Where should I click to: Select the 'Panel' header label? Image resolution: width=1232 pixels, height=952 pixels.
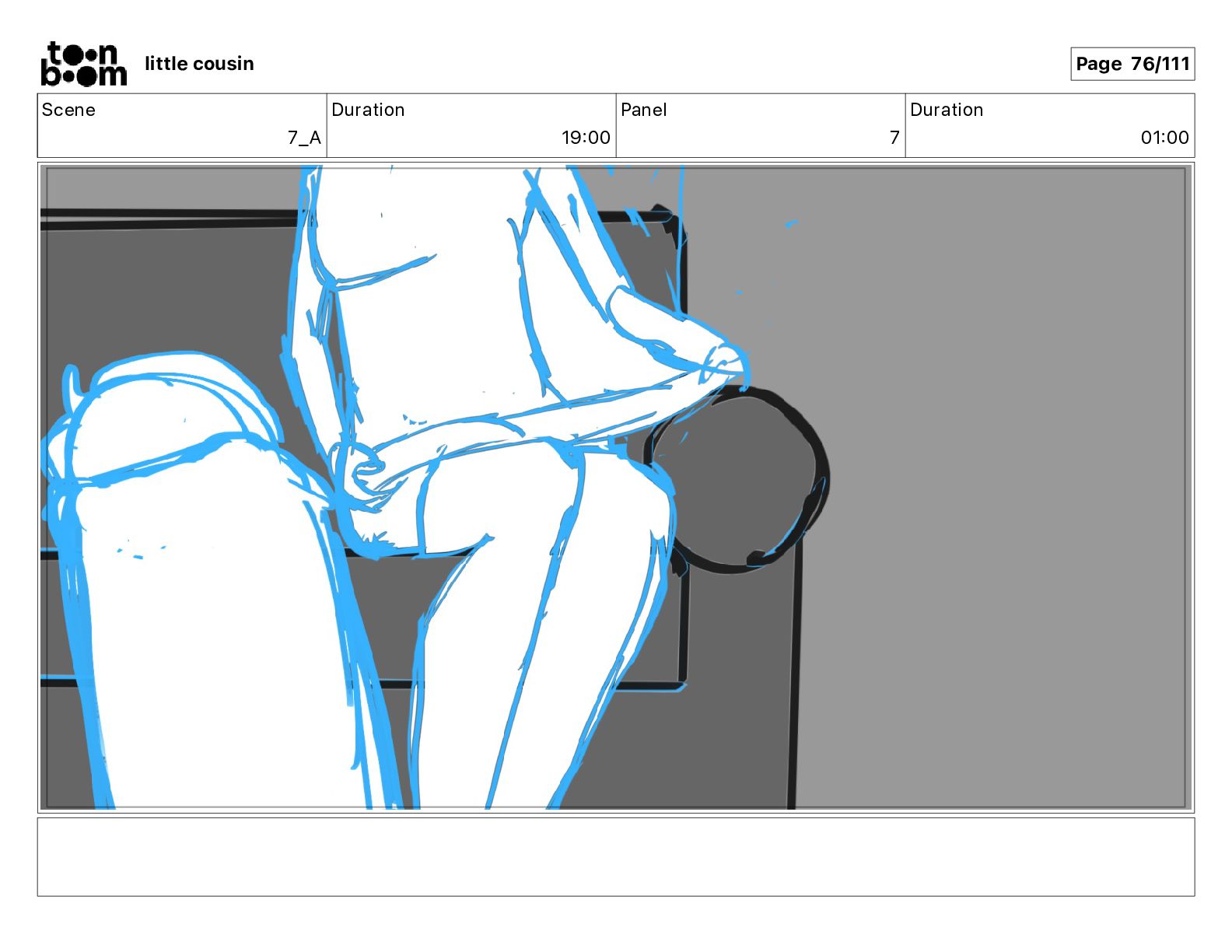pyautogui.click(x=644, y=110)
